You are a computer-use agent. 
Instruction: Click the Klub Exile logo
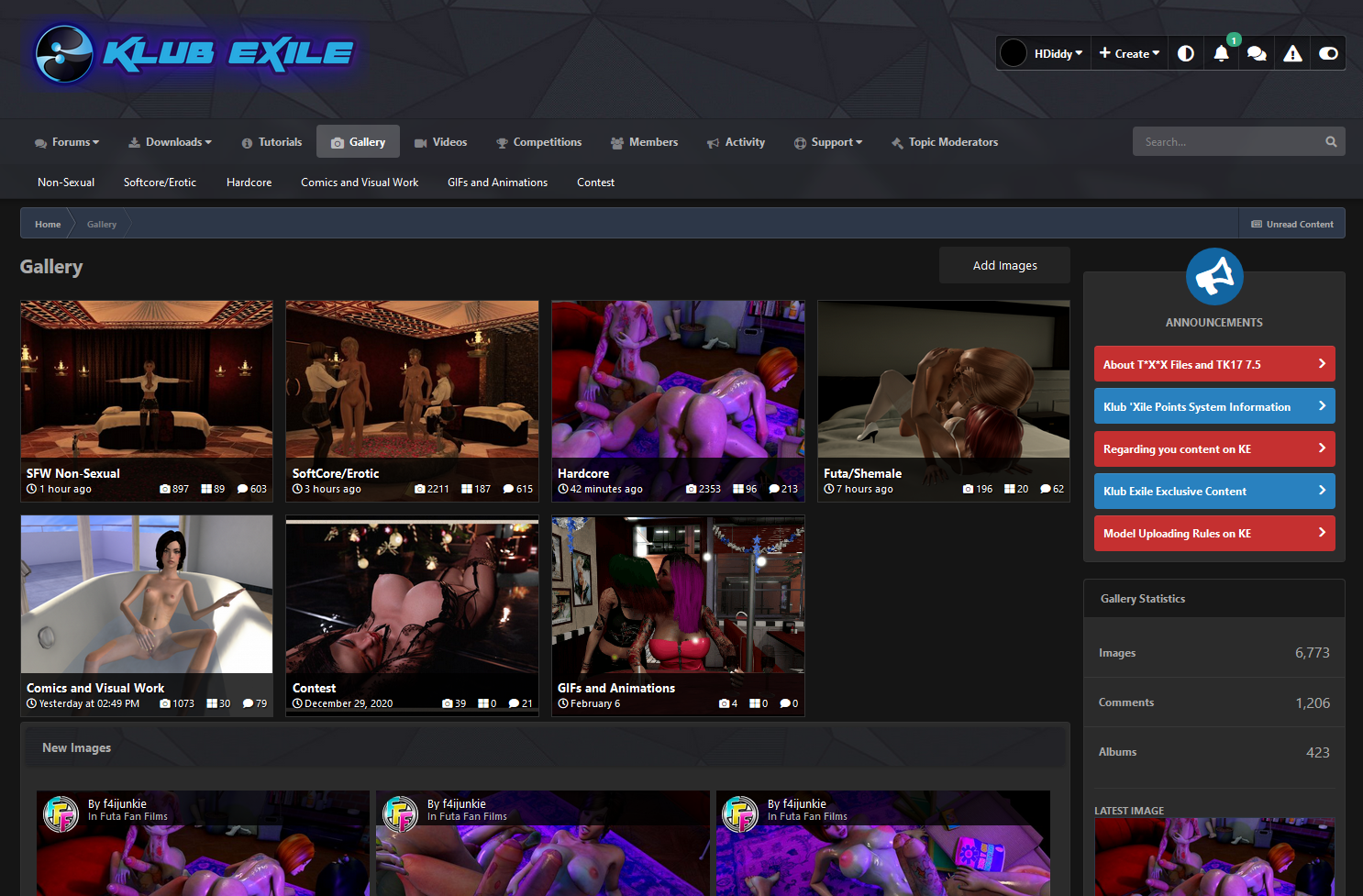(194, 54)
